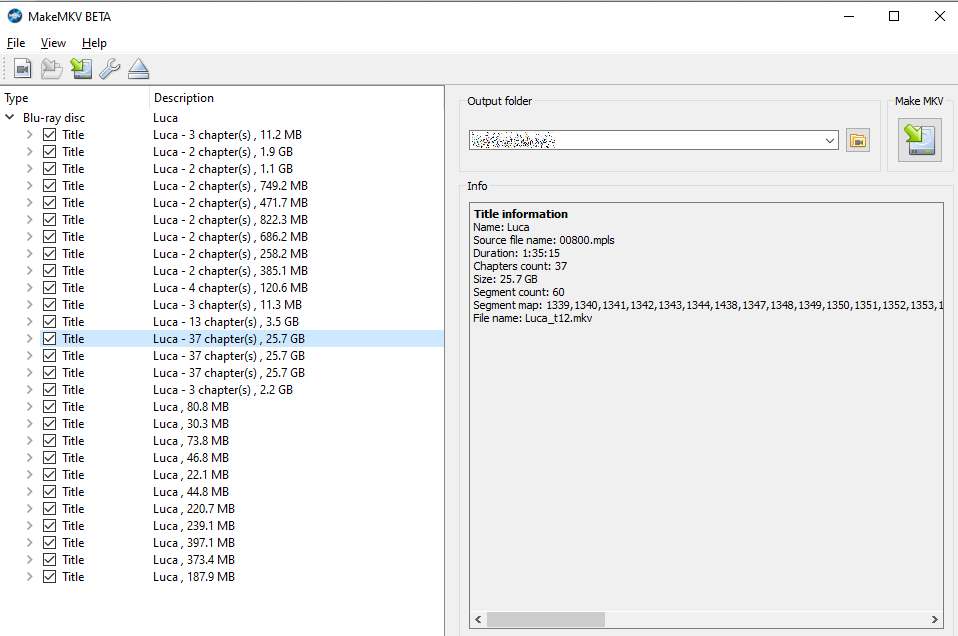Deselect the 686.2 MB title checkbox
This screenshot has height=636, width=958.
click(x=49, y=237)
